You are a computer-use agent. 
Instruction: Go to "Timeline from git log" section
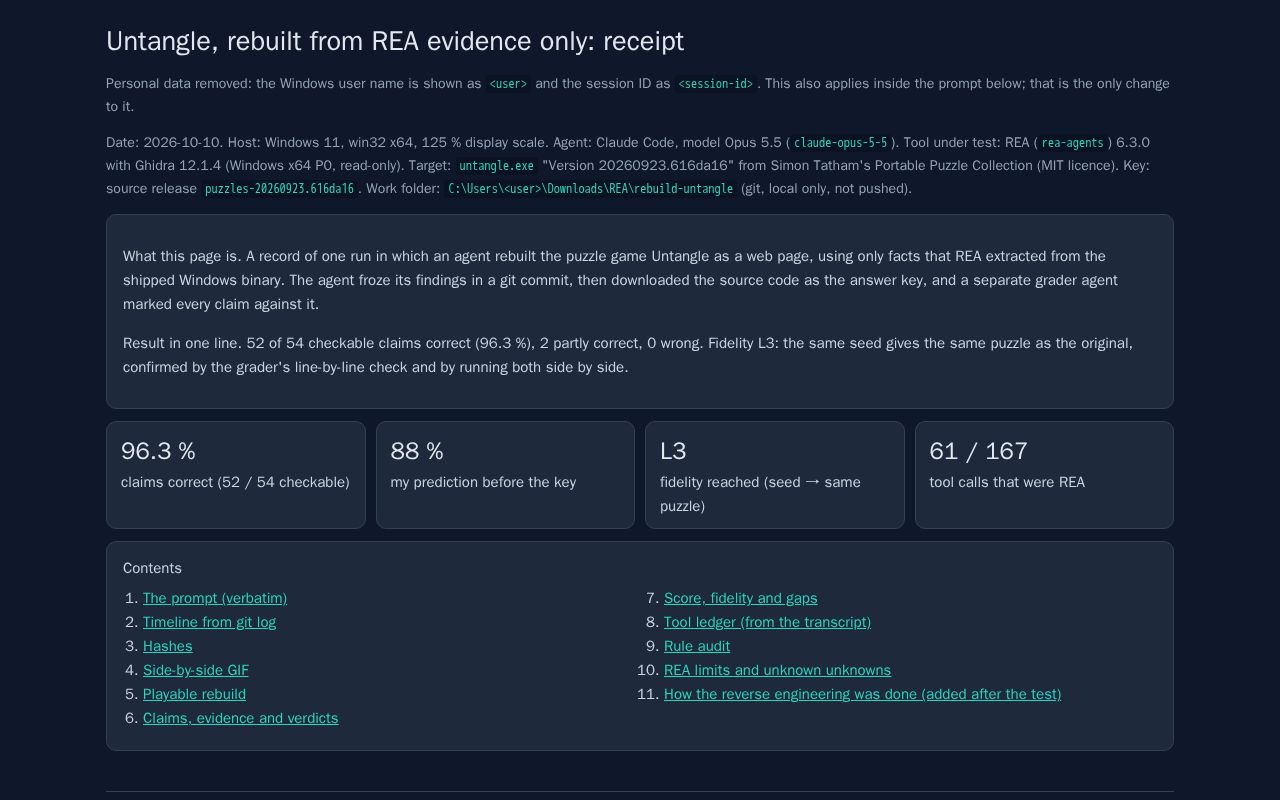[x=209, y=622]
